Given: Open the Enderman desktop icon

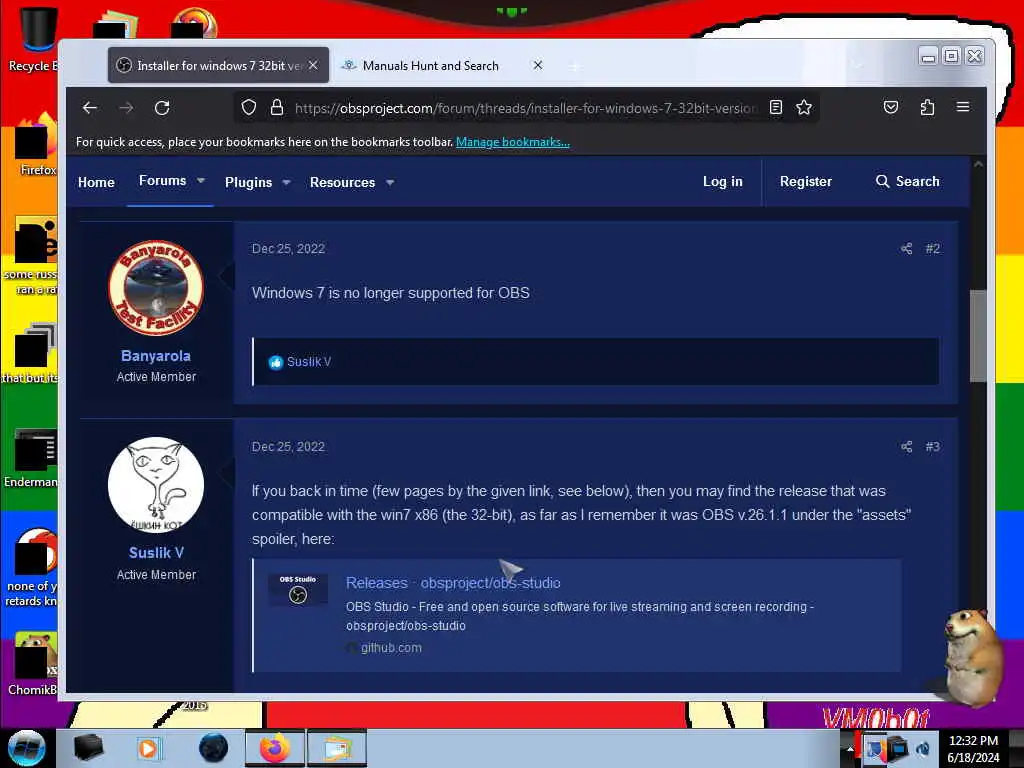Looking at the screenshot, I should coord(31,458).
